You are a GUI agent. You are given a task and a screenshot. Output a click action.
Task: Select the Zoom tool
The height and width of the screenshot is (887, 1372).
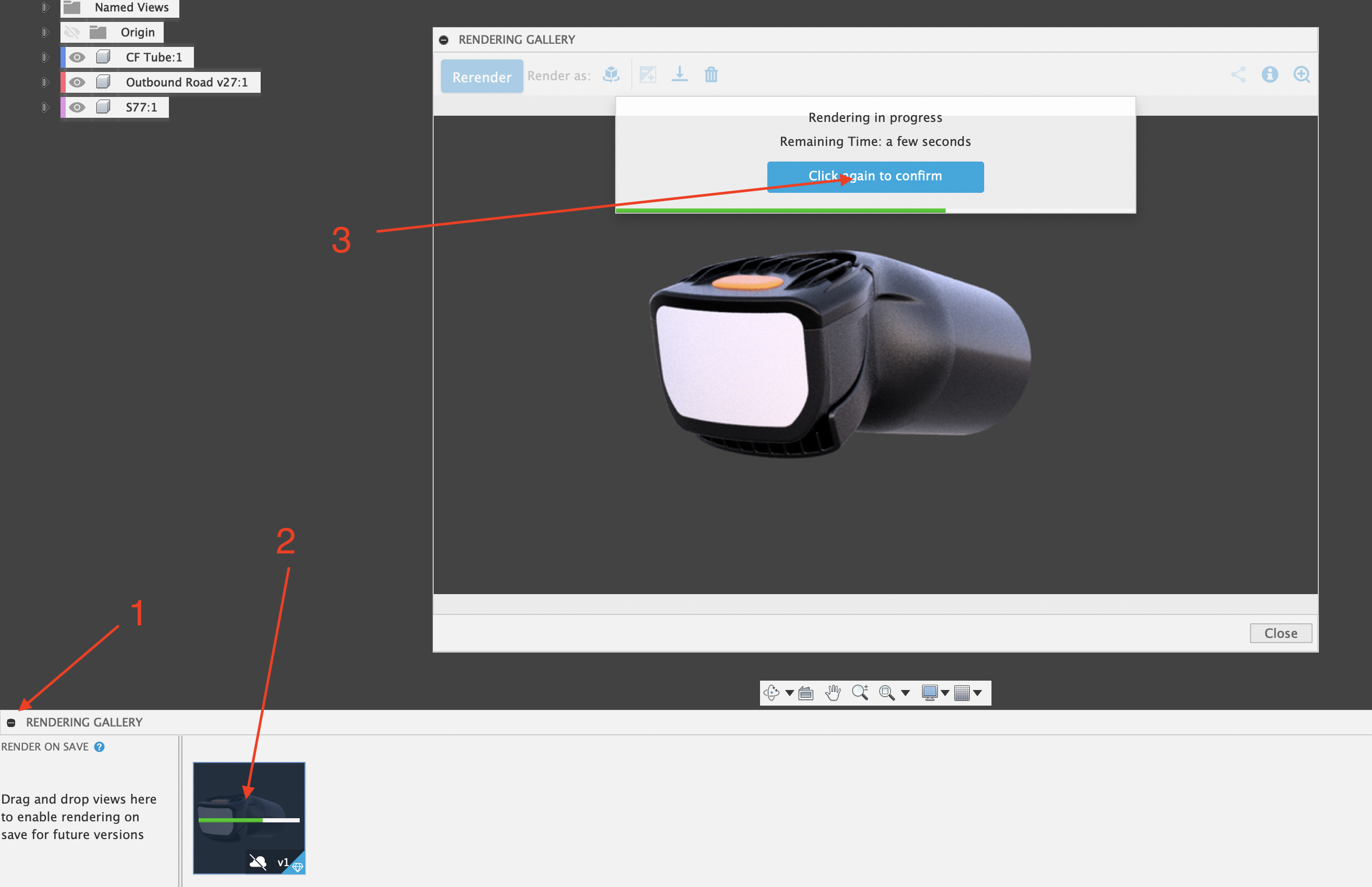tap(860, 693)
